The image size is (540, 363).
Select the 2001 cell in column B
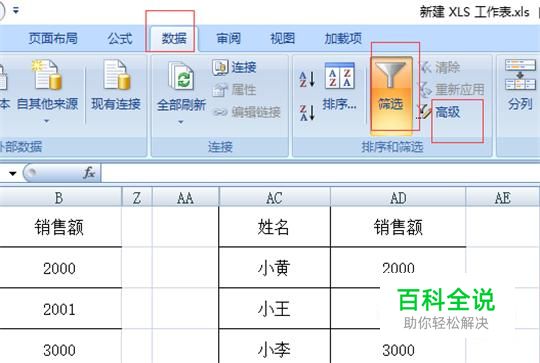coord(59,308)
